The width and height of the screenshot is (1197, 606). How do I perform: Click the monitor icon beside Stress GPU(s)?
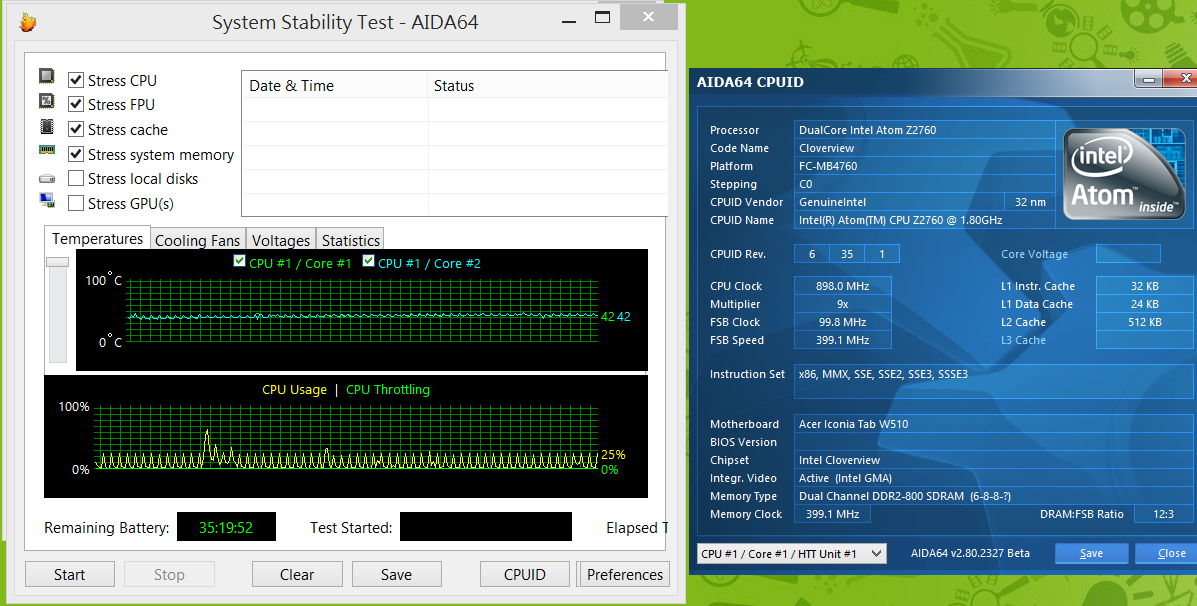47,201
